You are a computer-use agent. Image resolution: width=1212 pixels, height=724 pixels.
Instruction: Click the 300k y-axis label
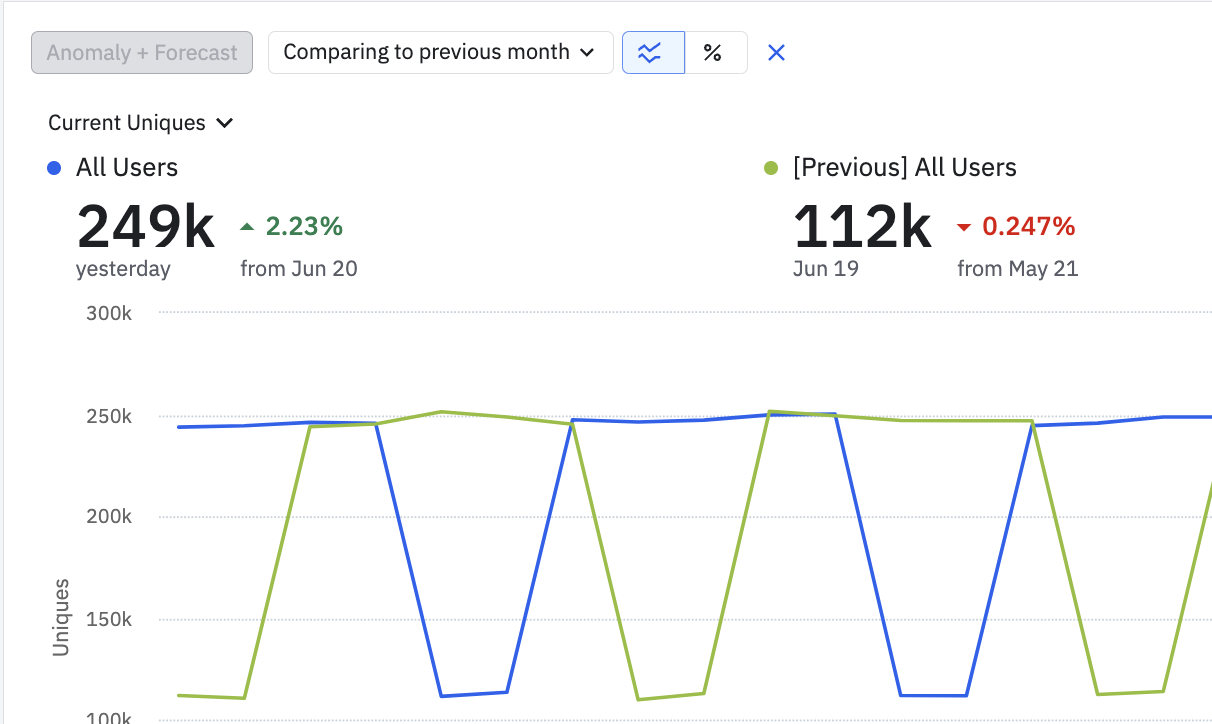pos(109,313)
